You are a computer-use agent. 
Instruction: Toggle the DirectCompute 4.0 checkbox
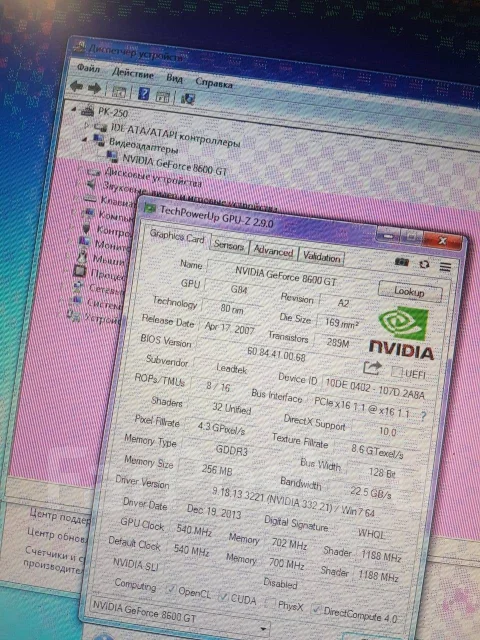pos(316,609)
